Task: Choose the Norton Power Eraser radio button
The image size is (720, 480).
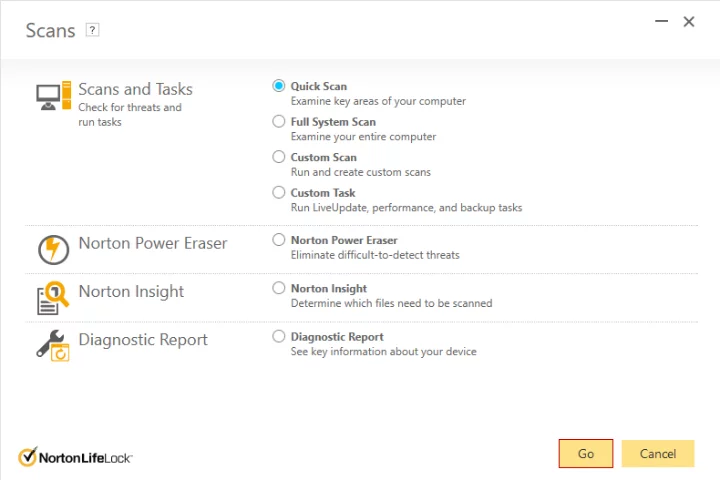Action: [x=279, y=240]
